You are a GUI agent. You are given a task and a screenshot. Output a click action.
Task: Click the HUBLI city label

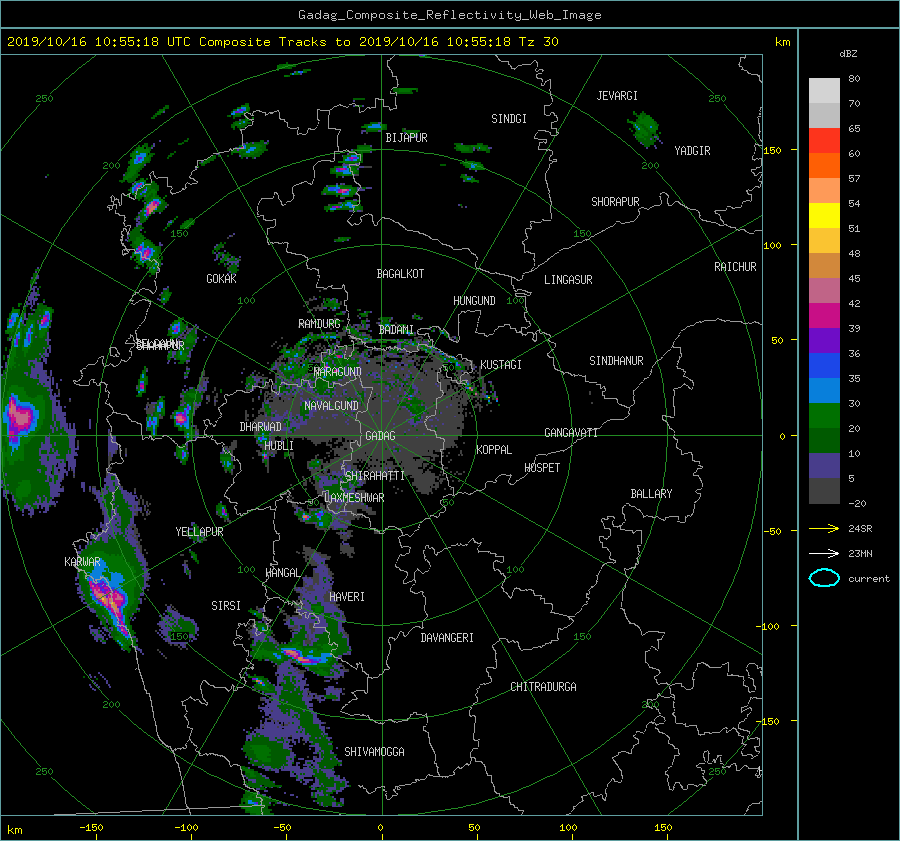279,446
